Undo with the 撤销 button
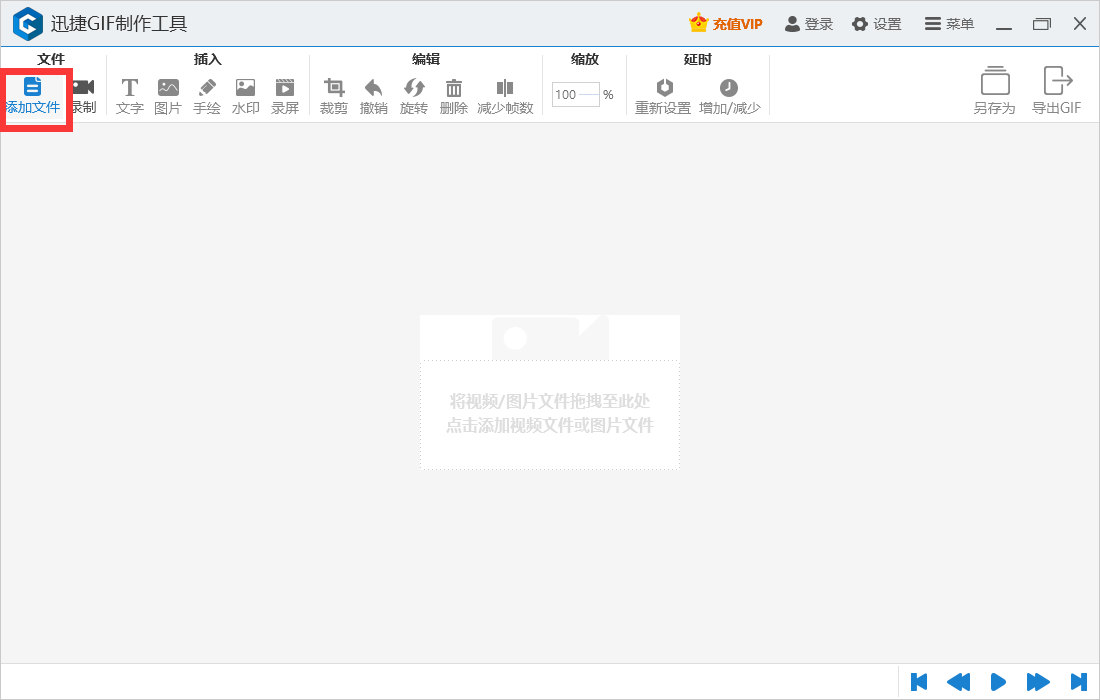Image resolution: width=1100 pixels, height=700 pixels. coord(373,97)
